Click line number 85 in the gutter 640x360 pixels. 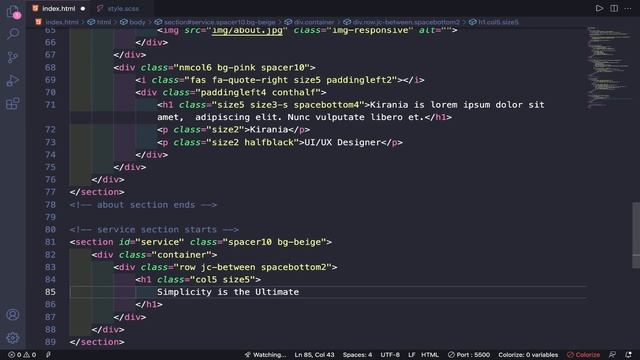coord(50,292)
